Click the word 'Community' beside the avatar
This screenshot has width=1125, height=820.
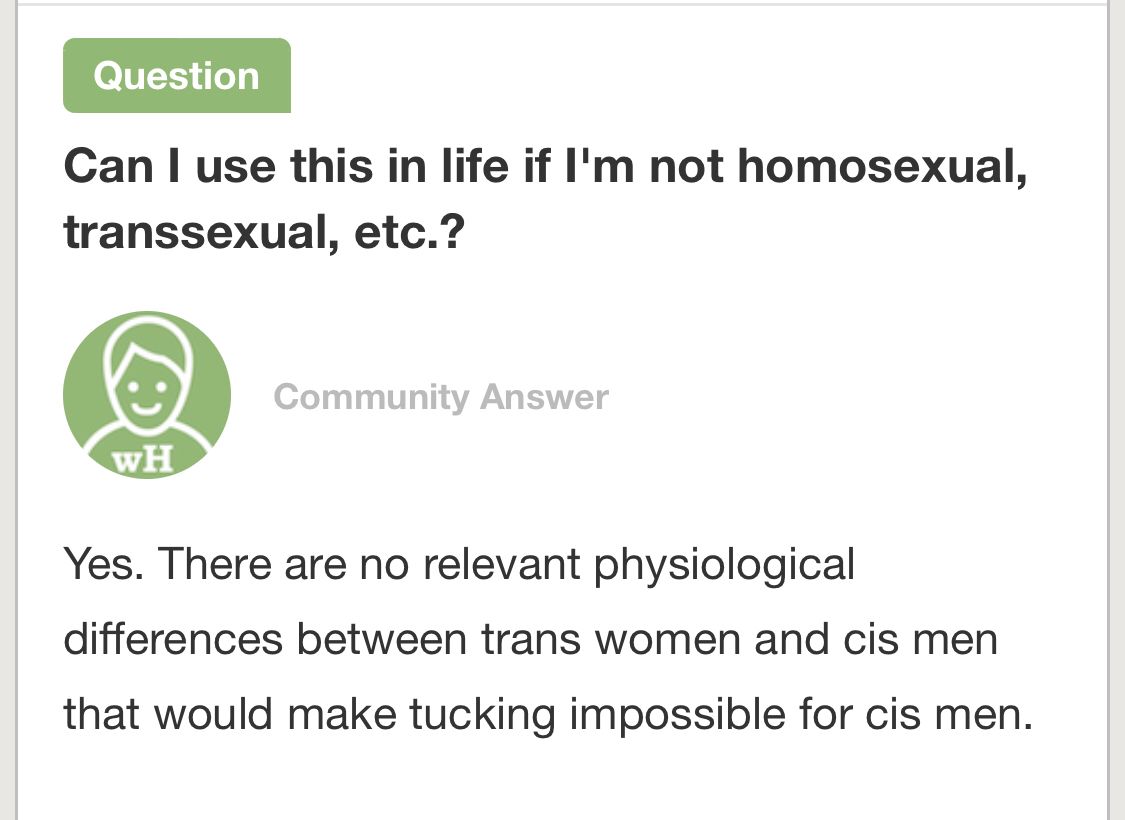(371, 397)
